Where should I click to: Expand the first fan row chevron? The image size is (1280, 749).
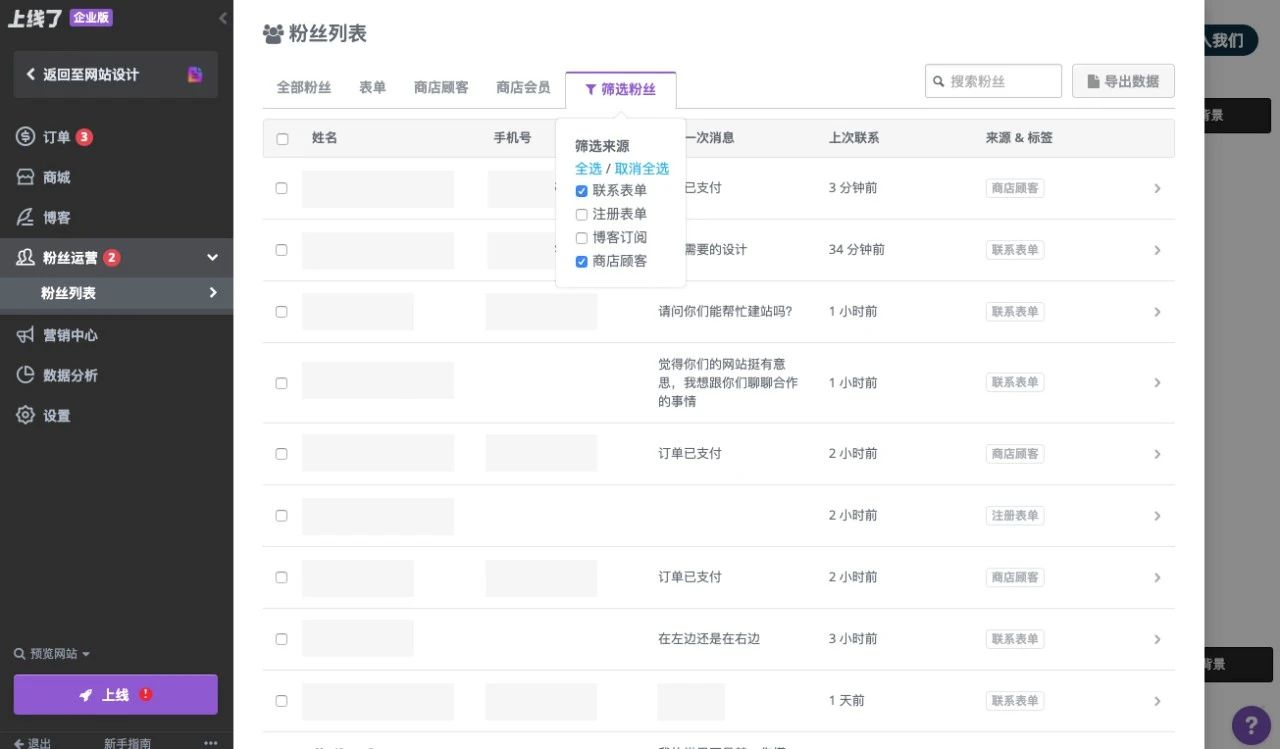tap(1157, 188)
